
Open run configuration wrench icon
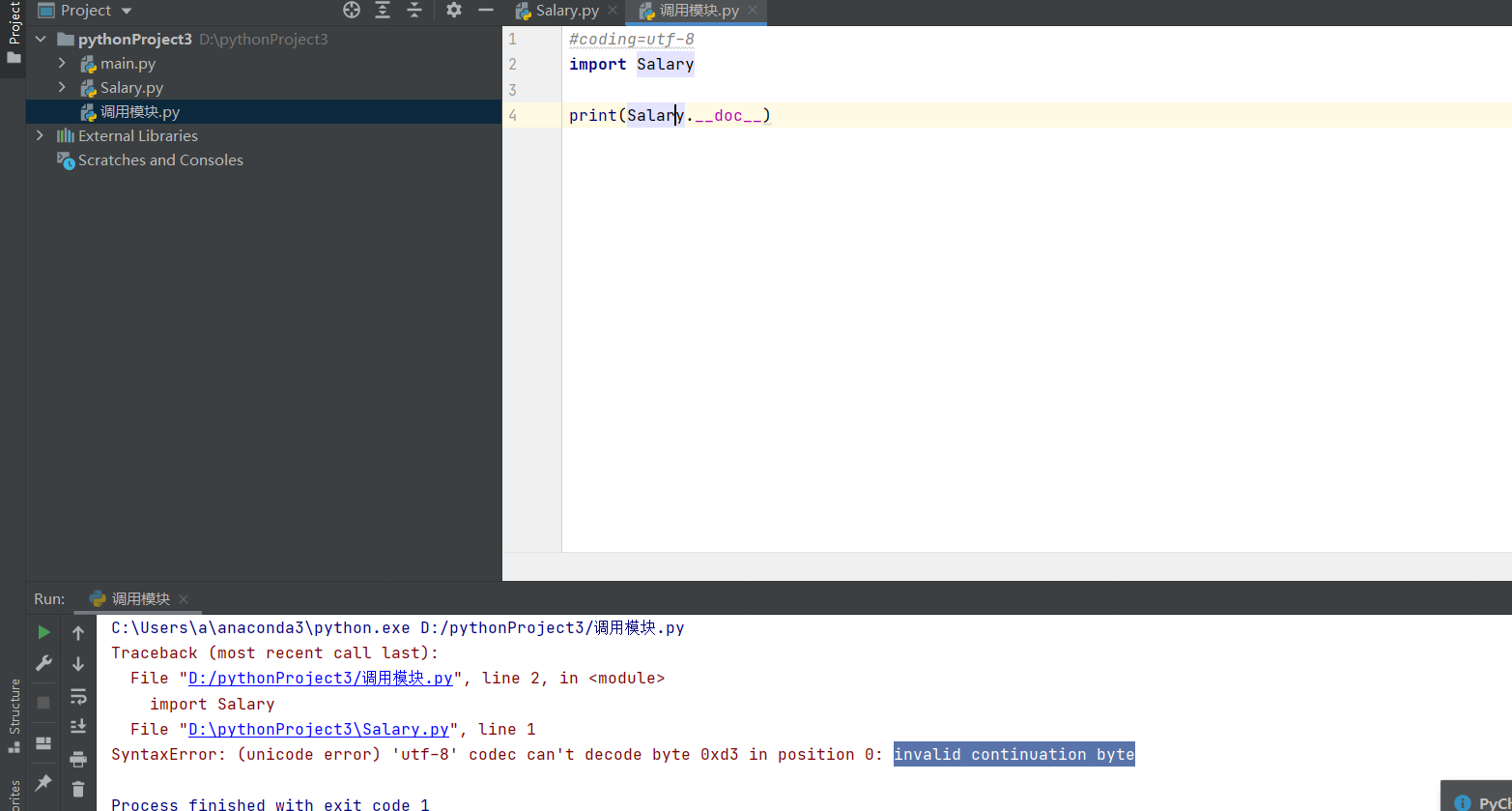(43, 664)
